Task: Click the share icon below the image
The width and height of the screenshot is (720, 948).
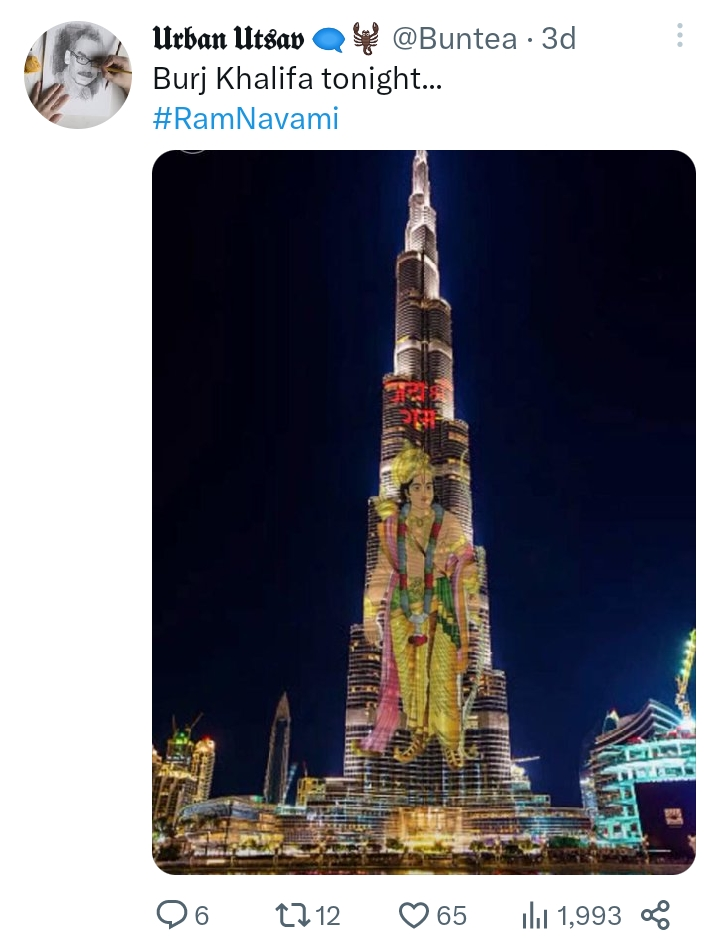Action: point(655,915)
